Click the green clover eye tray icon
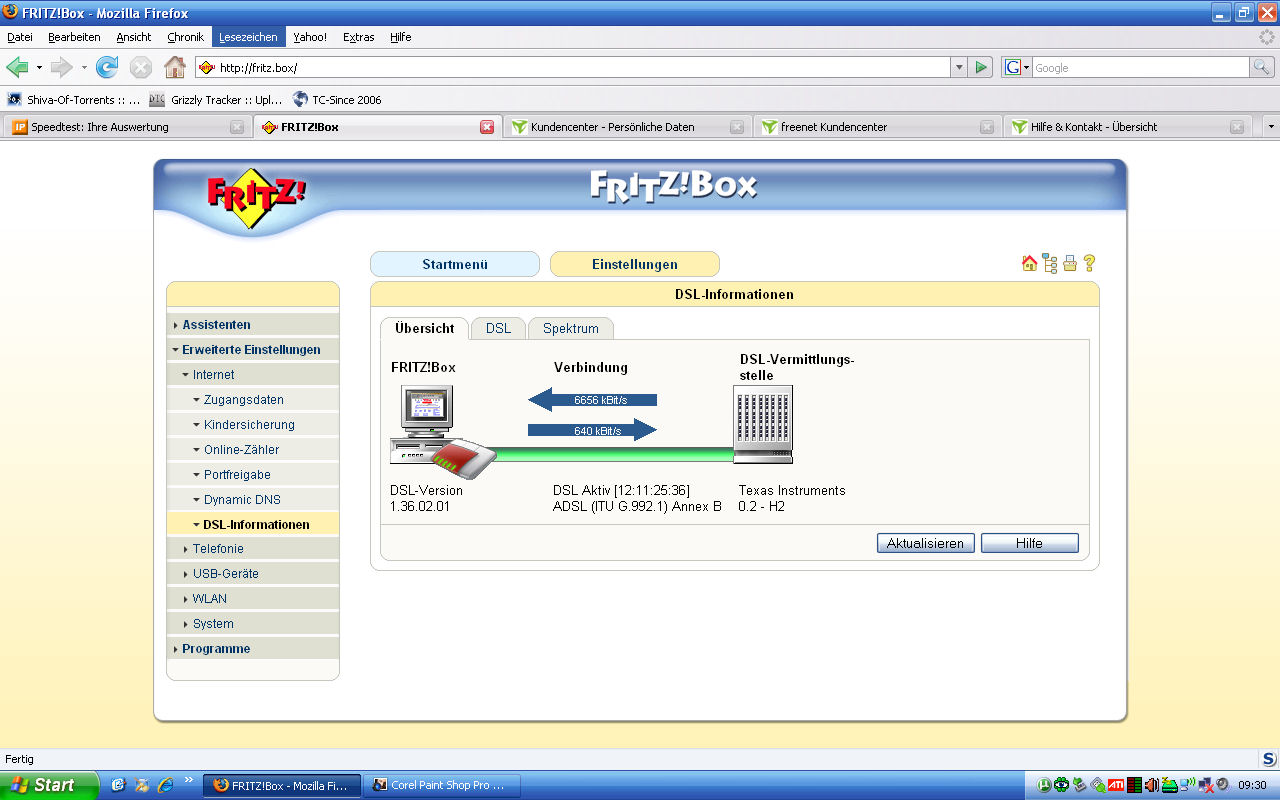This screenshot has width=1280, height=800. click(1061, 785)
